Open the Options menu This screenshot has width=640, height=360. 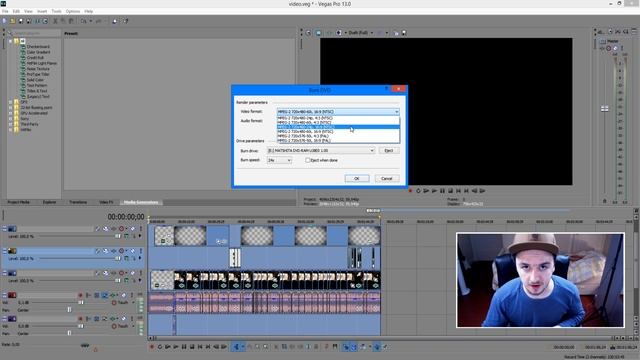coord(73,11)
